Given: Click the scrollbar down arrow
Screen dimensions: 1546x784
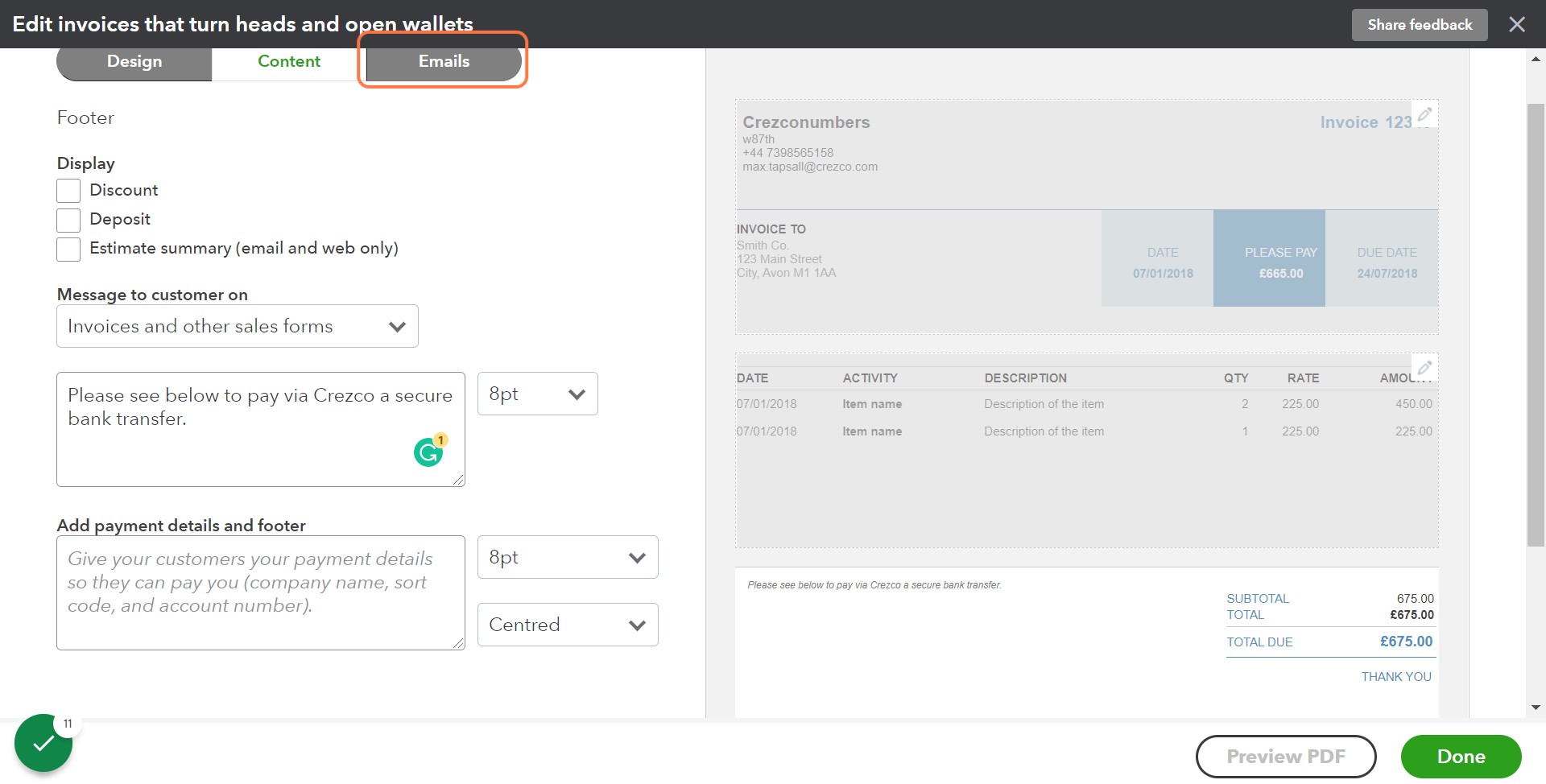Looking at the screenshot, I should 1536,708.
